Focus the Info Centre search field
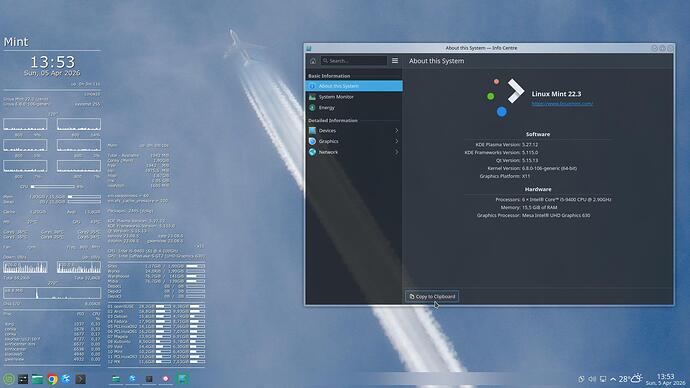Screen dimensions: 690x388 tap(354, 61)
